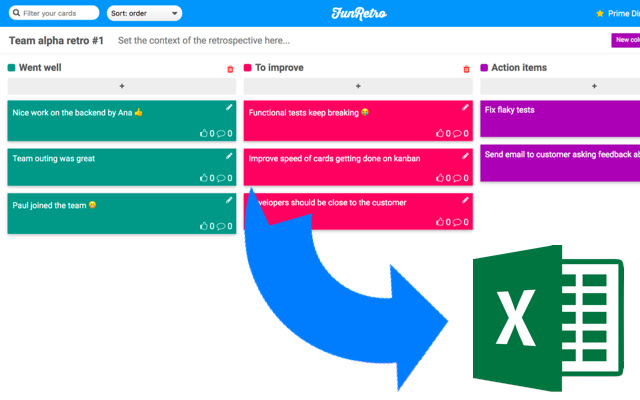Comment on 'Team outing was great' card
Viewport: 640px width, 400px height.
(221, 178)
